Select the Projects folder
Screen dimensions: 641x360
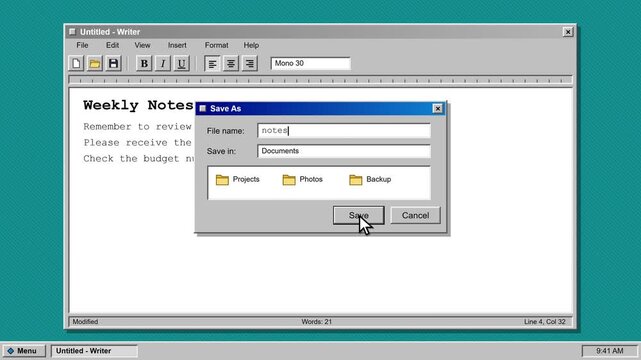238,179
